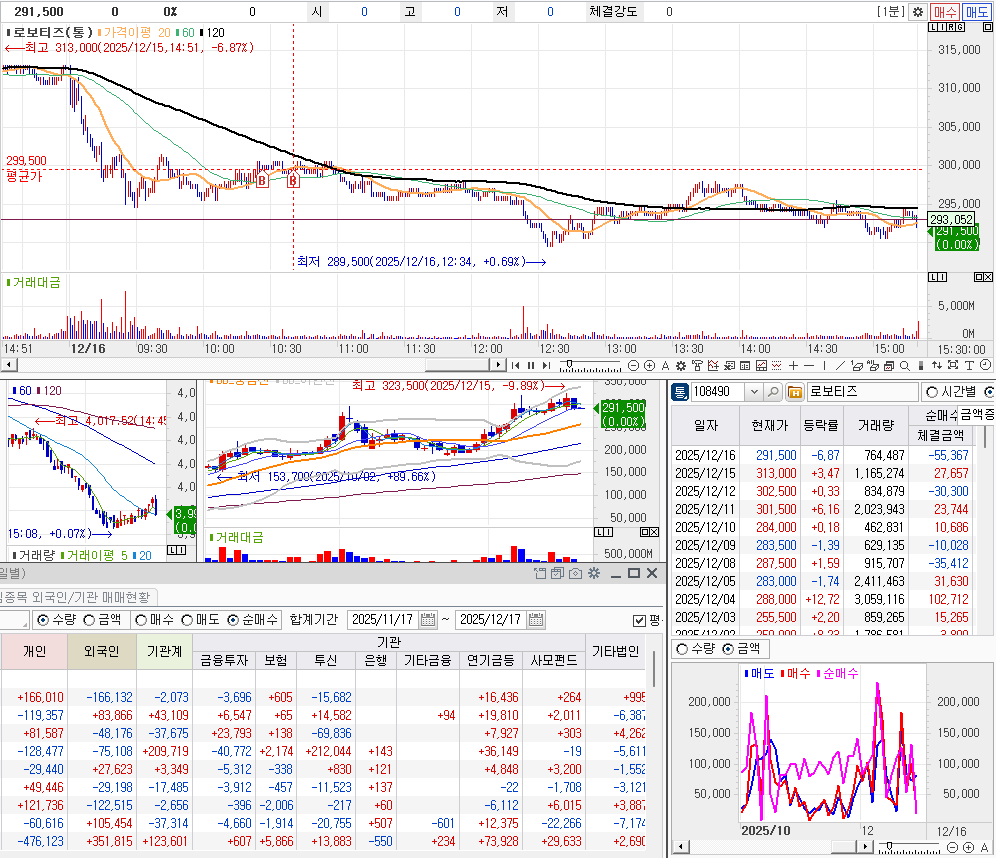
Task: Select the text A tool in chart toolbar
Action: (666, 365)
